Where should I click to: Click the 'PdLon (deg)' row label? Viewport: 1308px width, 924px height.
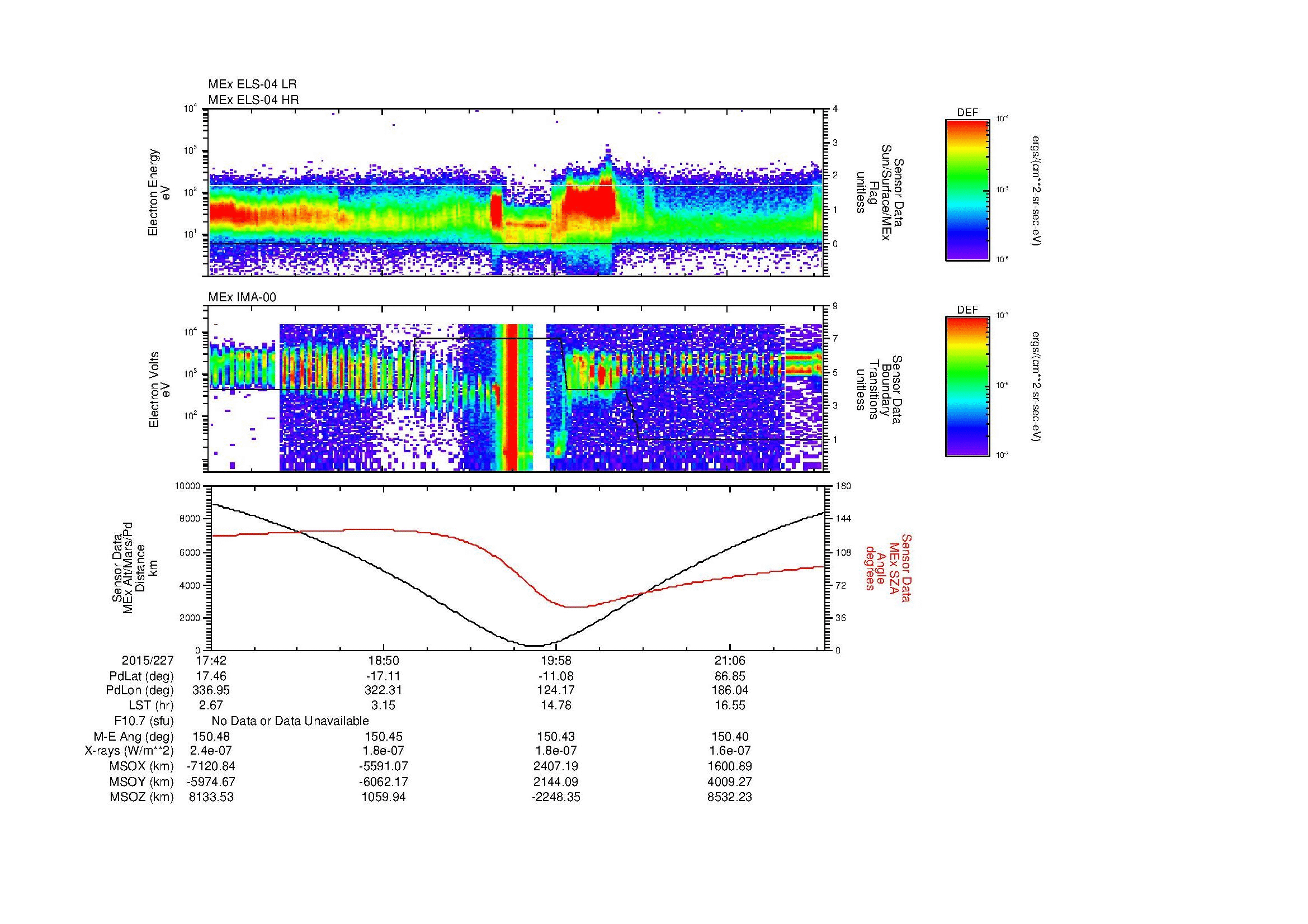click(141, 690)
